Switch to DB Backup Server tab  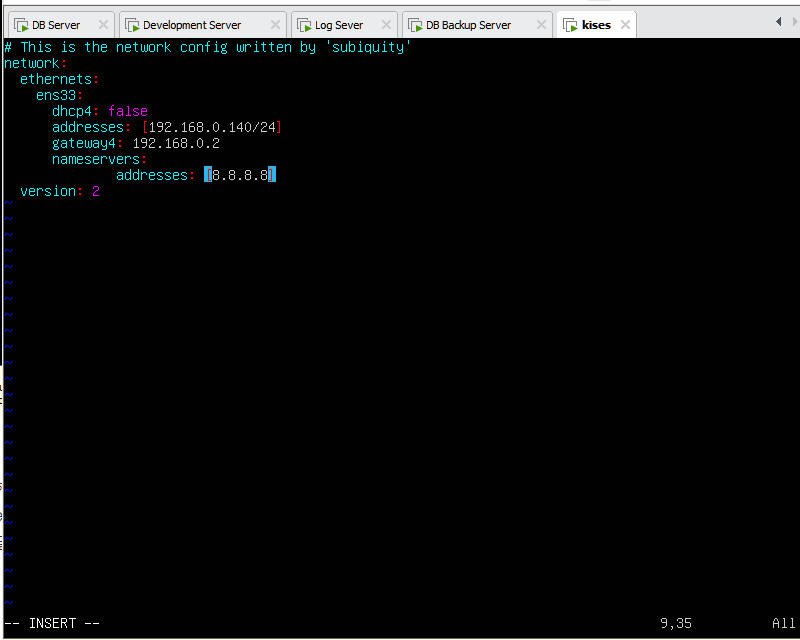[477, 24]
